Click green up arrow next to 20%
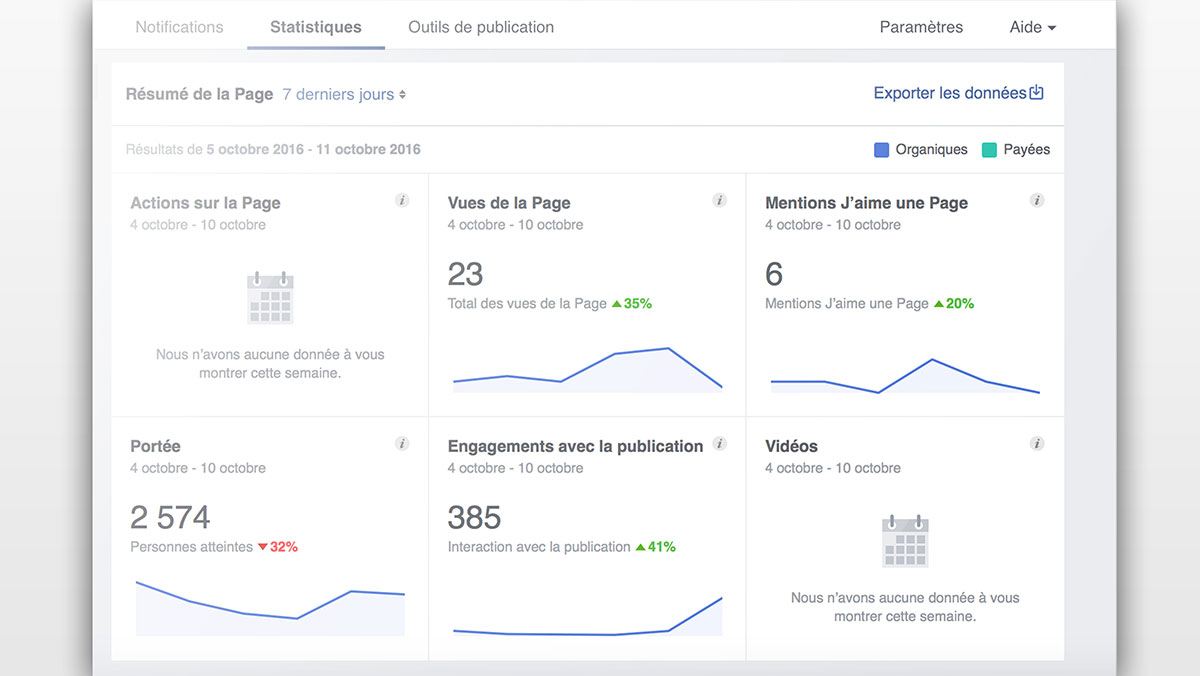1200x676 pixels. [938, 303]
